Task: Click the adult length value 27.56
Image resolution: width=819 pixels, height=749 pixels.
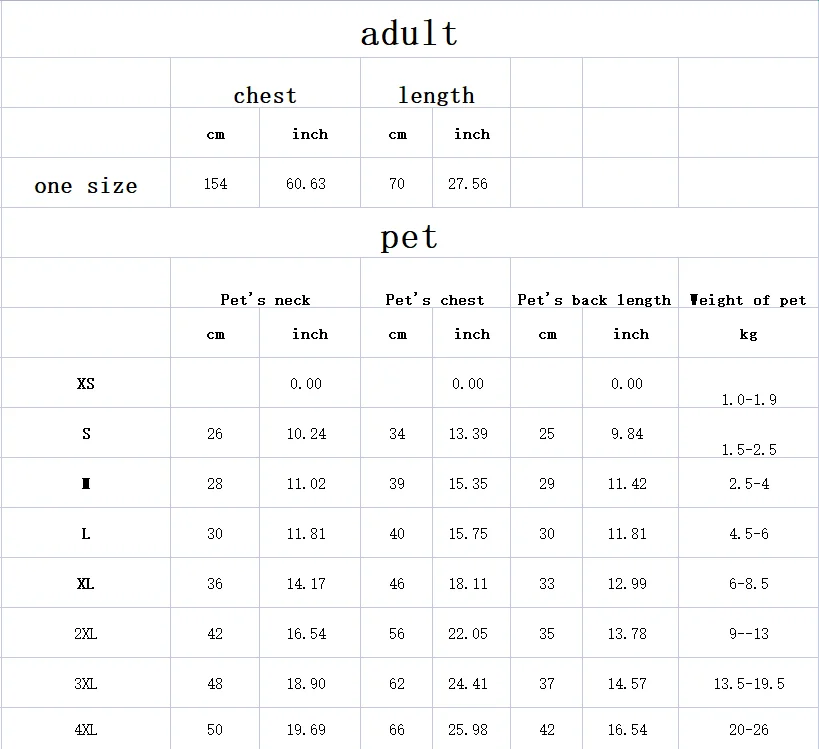Action: 467,184
